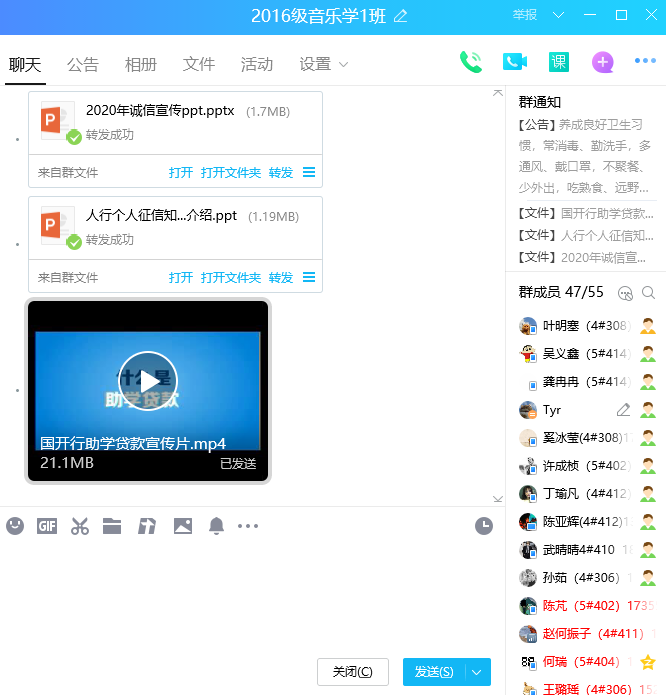Start a group video call
Image resolution: width=666 pixels, height=695 pixels.
click(515, 62)
